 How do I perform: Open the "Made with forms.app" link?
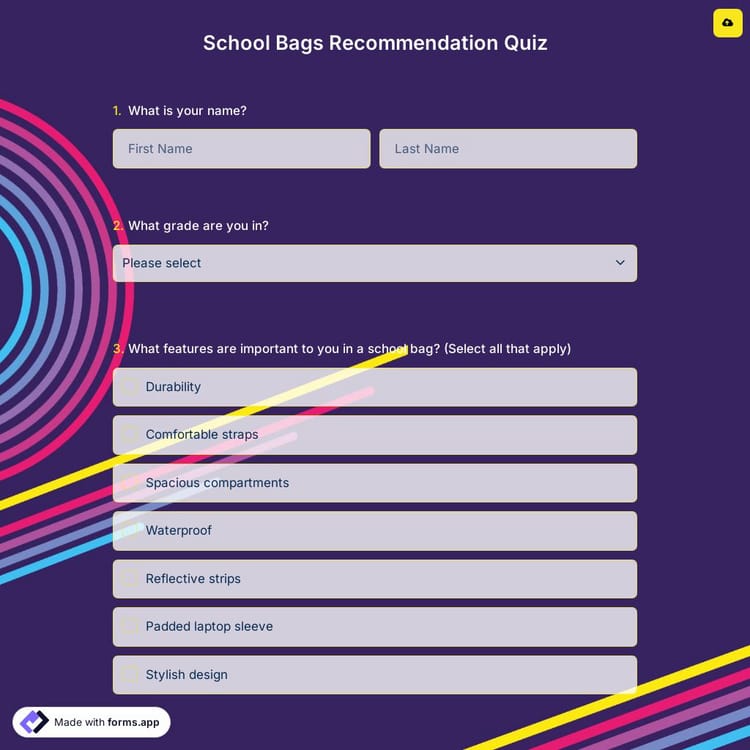[106, 722]
